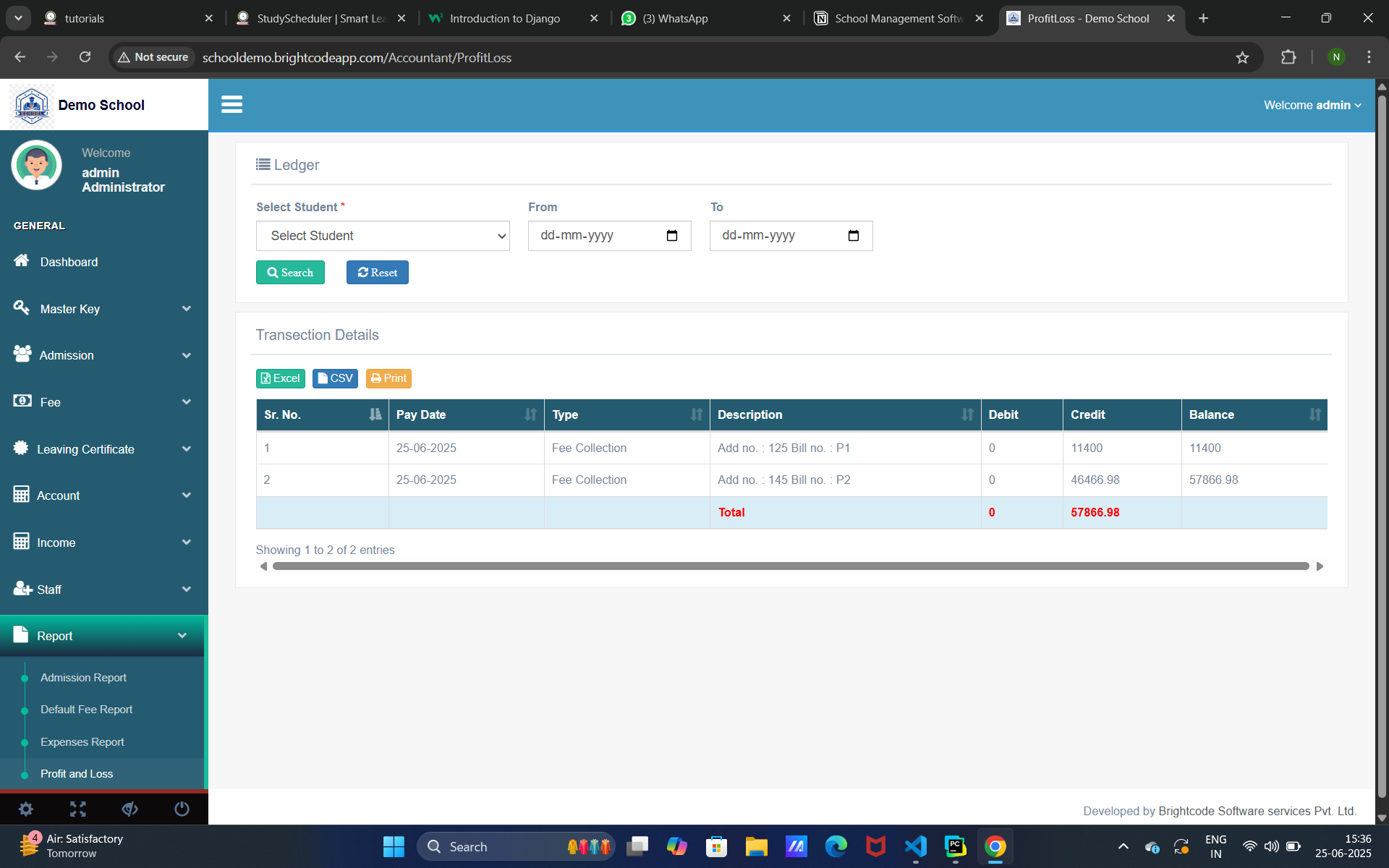Viewport: 1389px width, 868px height.
Task: Toggle fullscreen with the expand icon
Action: click(x=78, y=809)
